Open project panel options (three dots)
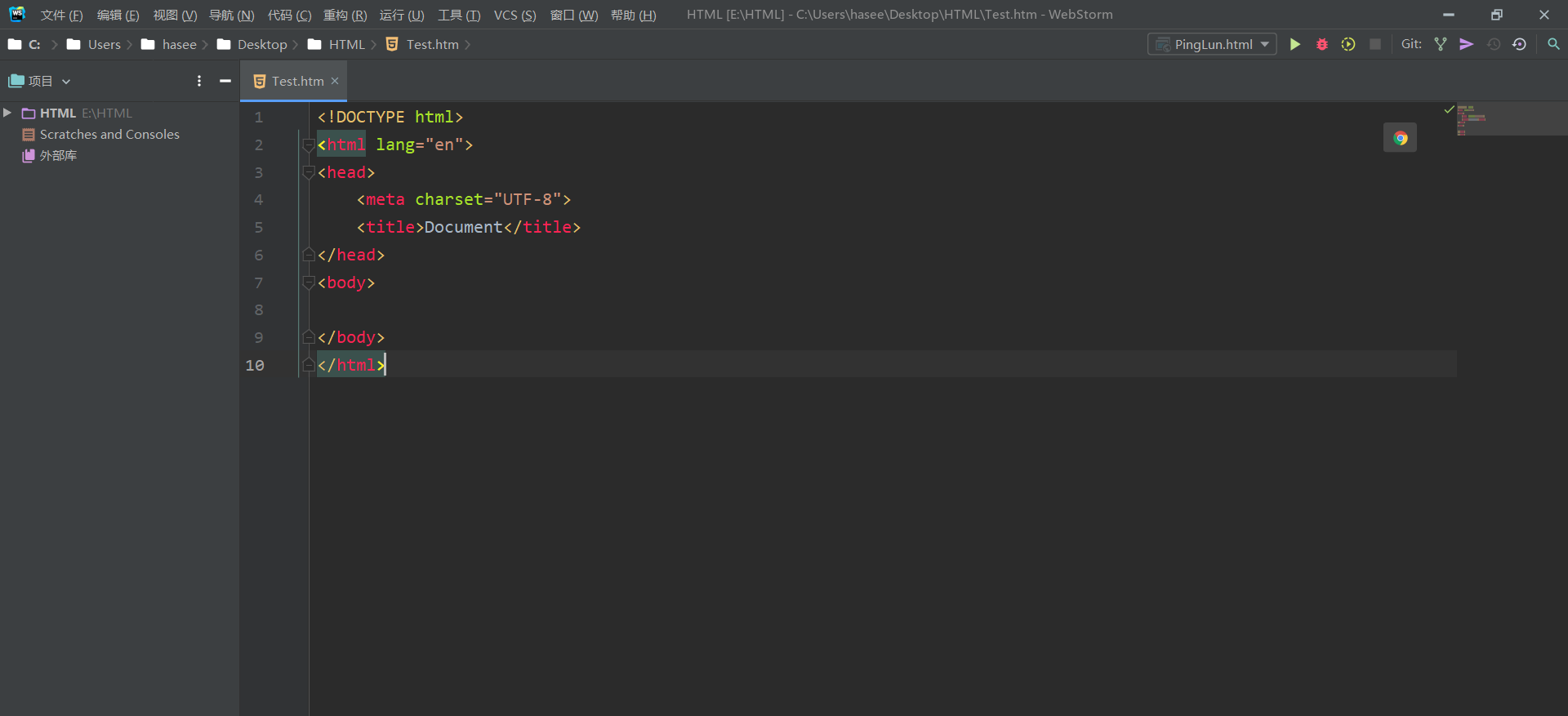Viewport: 1568px width, 716px height. tap(199, 81)
